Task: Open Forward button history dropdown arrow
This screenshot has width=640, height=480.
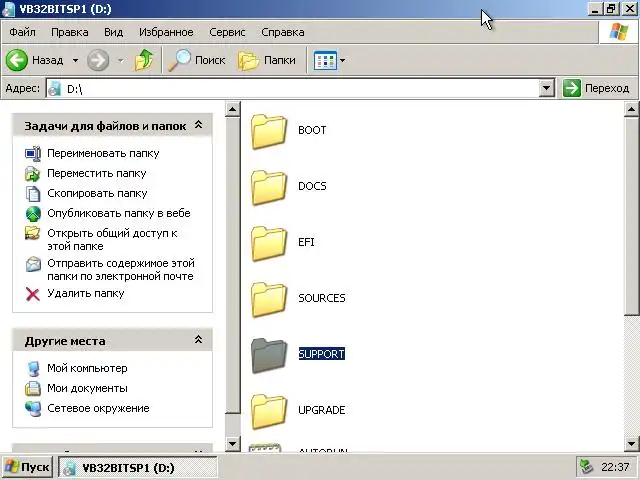Action: click(120, 60)
